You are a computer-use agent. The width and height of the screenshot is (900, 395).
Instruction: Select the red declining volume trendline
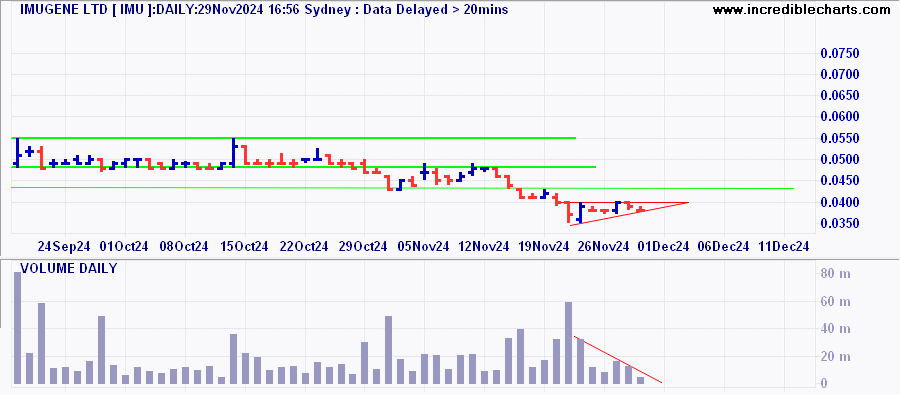tap(618, 359)
